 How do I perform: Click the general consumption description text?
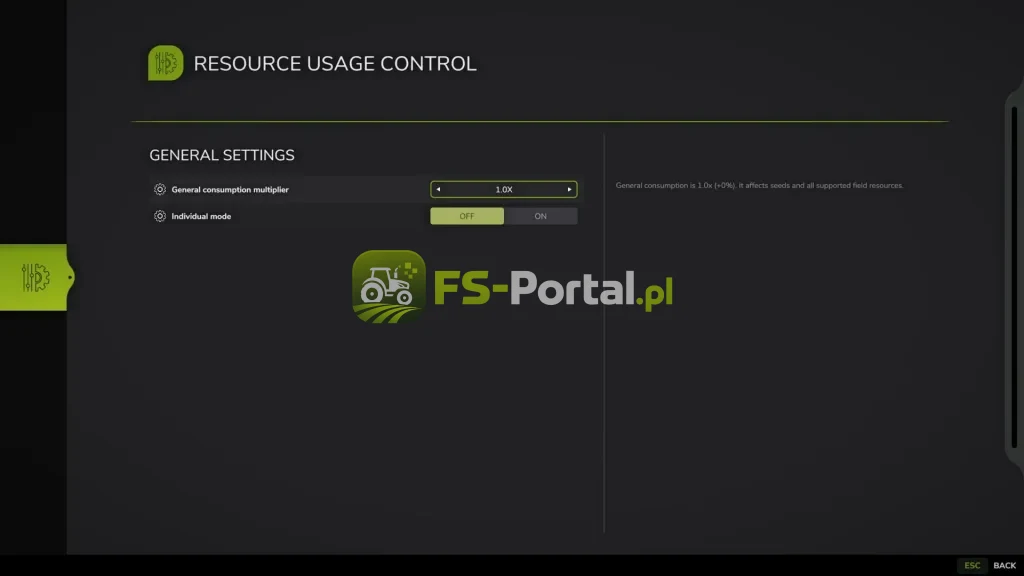tap(760, 185)
